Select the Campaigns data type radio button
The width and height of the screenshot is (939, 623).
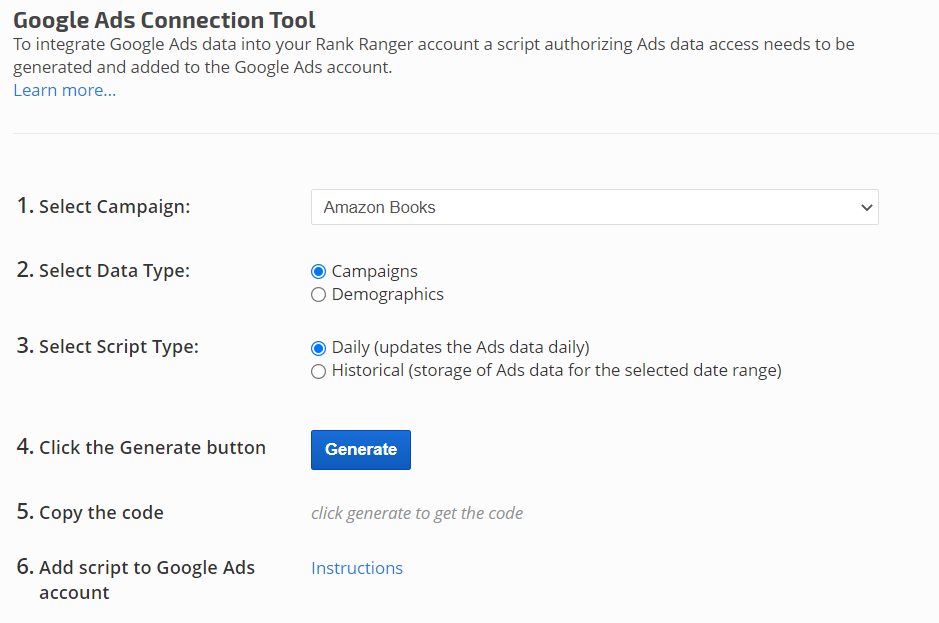click(x=319, y=271)
